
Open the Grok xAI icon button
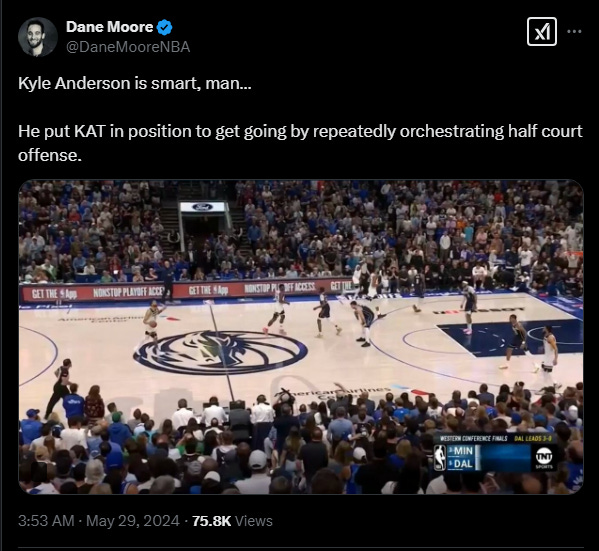pos(542,32)
